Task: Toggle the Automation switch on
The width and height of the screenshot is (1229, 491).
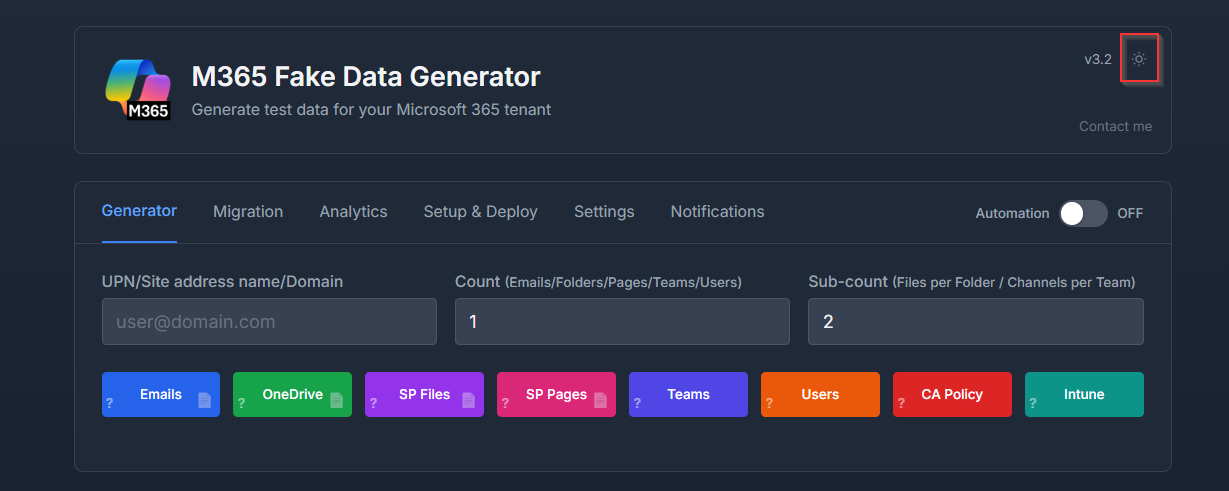Action: pos(1083,213)
